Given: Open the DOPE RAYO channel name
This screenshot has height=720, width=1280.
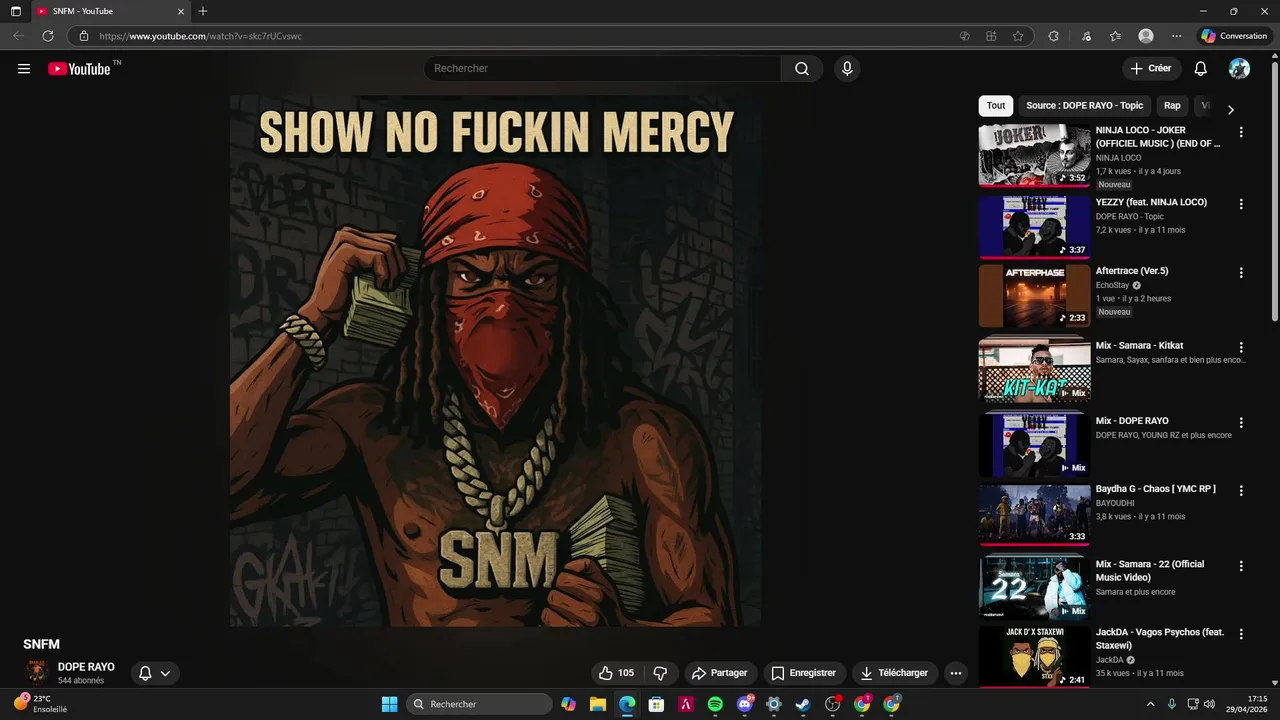Looking at the screenshot, I should 86,667.
